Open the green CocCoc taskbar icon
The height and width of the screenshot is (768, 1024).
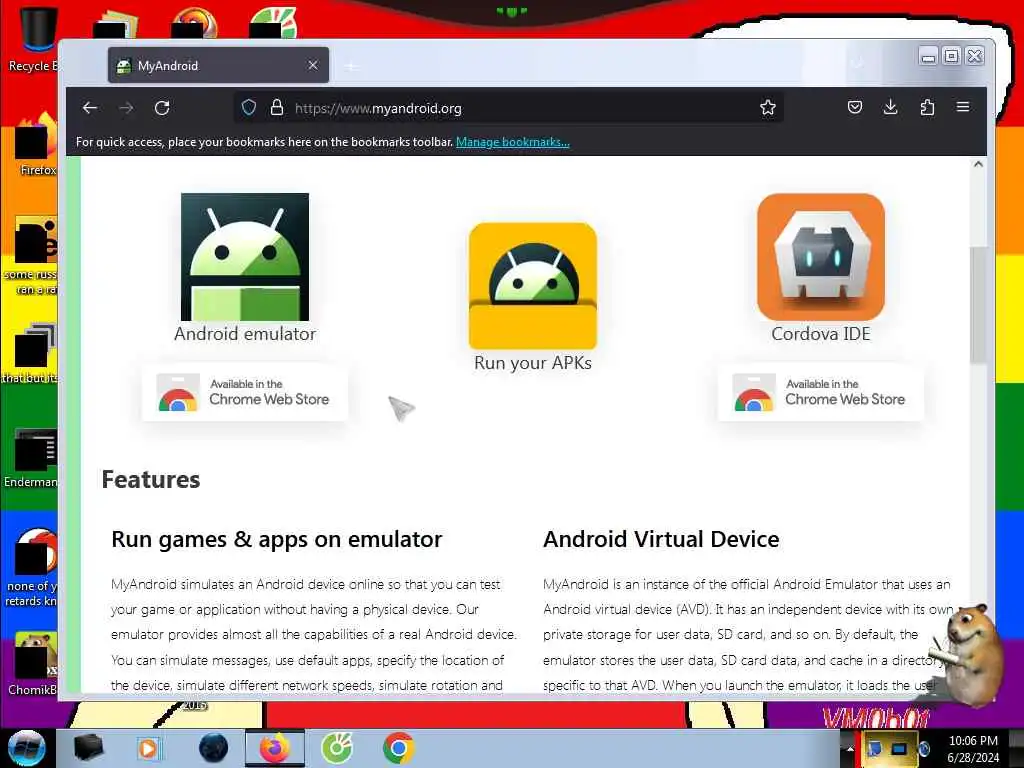[337, 748]
